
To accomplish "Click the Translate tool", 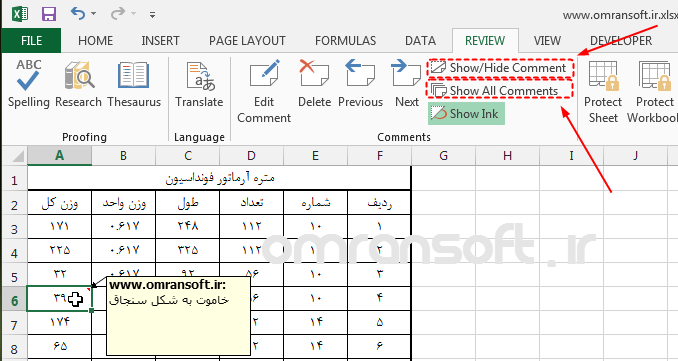I will [199, 84].
